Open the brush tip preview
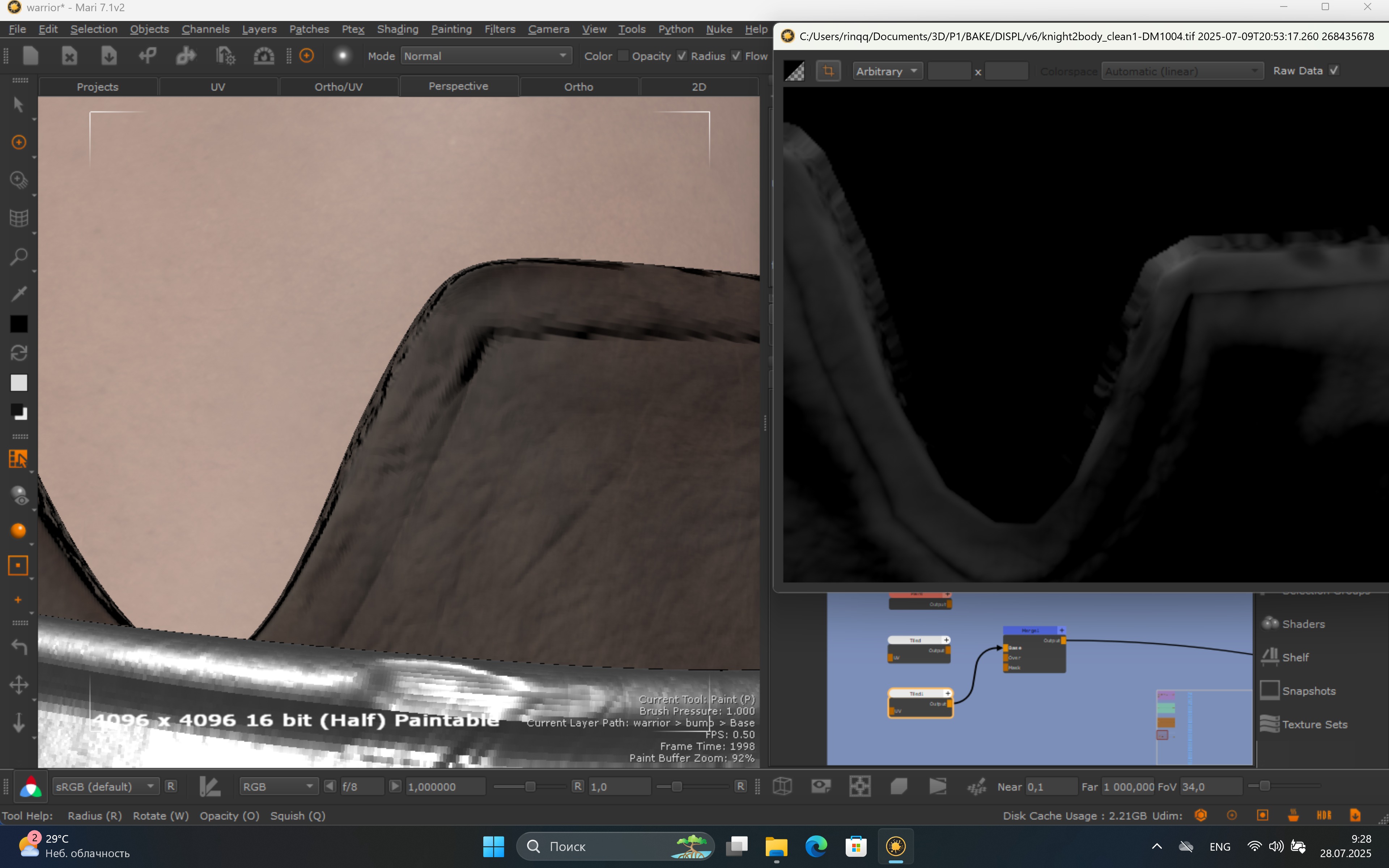 click(343, 56)
